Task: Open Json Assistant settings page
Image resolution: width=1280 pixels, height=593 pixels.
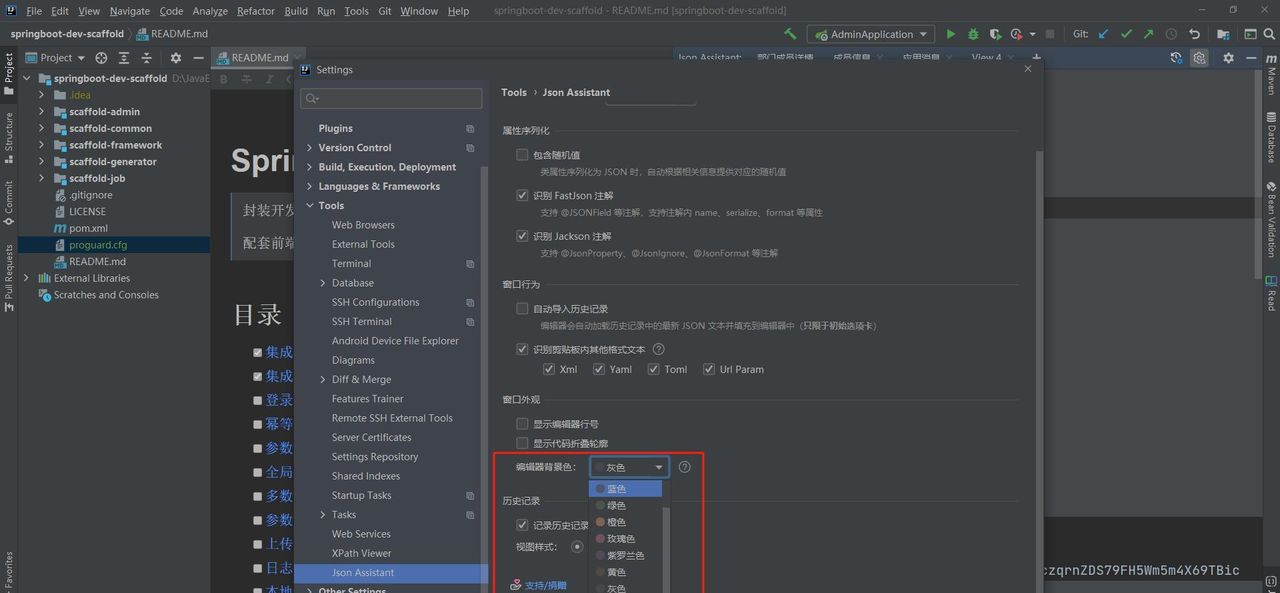Action: tap(362, 572)
